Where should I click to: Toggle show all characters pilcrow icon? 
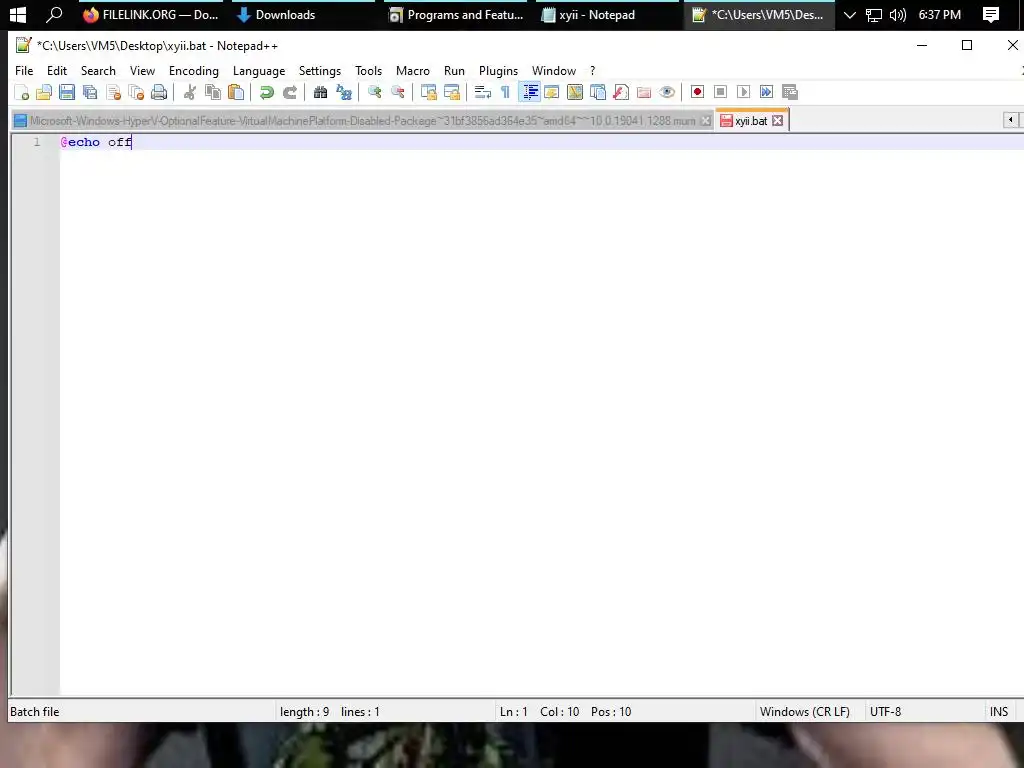pyautogui.click(x=505, y=92)
